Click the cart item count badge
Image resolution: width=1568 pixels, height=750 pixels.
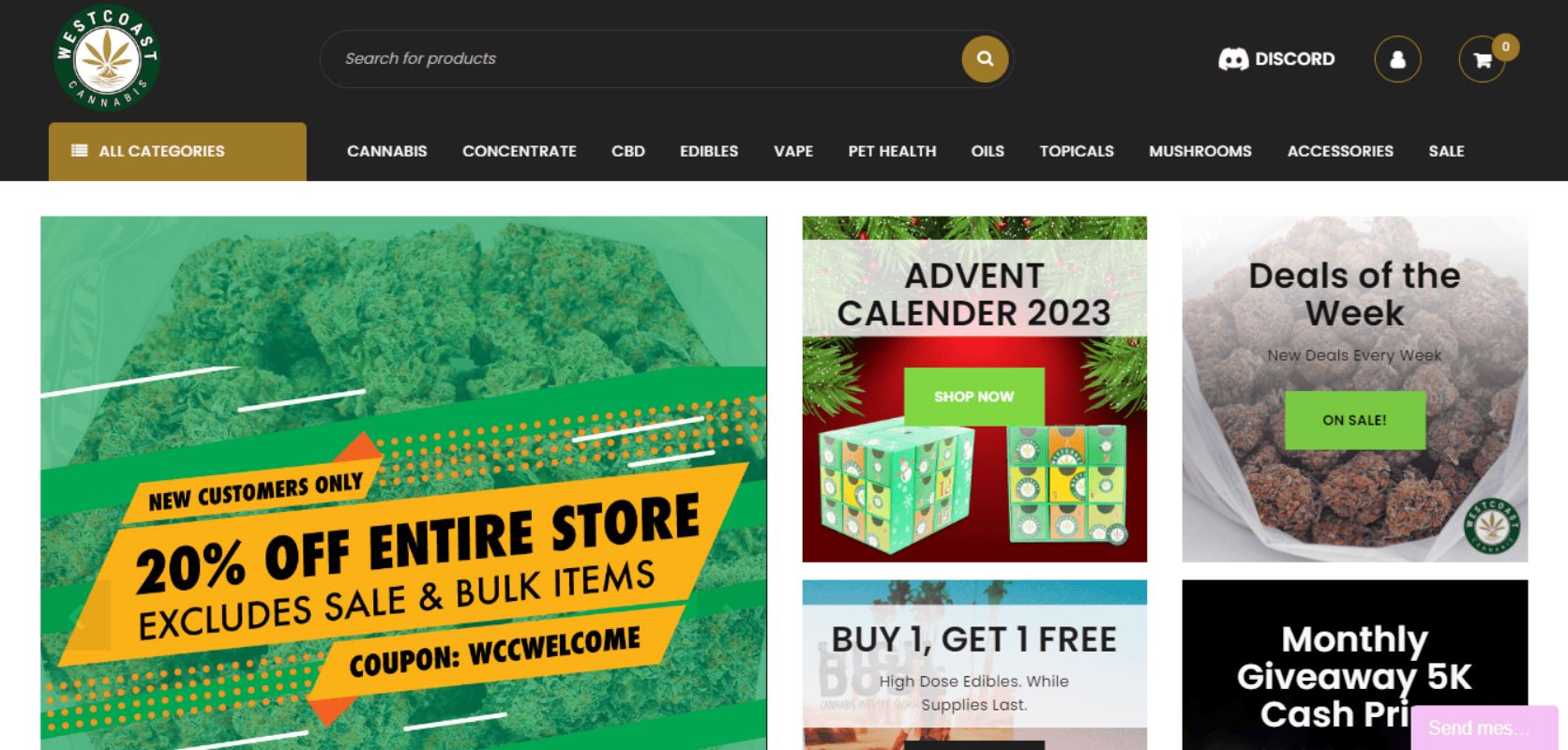1506,47
